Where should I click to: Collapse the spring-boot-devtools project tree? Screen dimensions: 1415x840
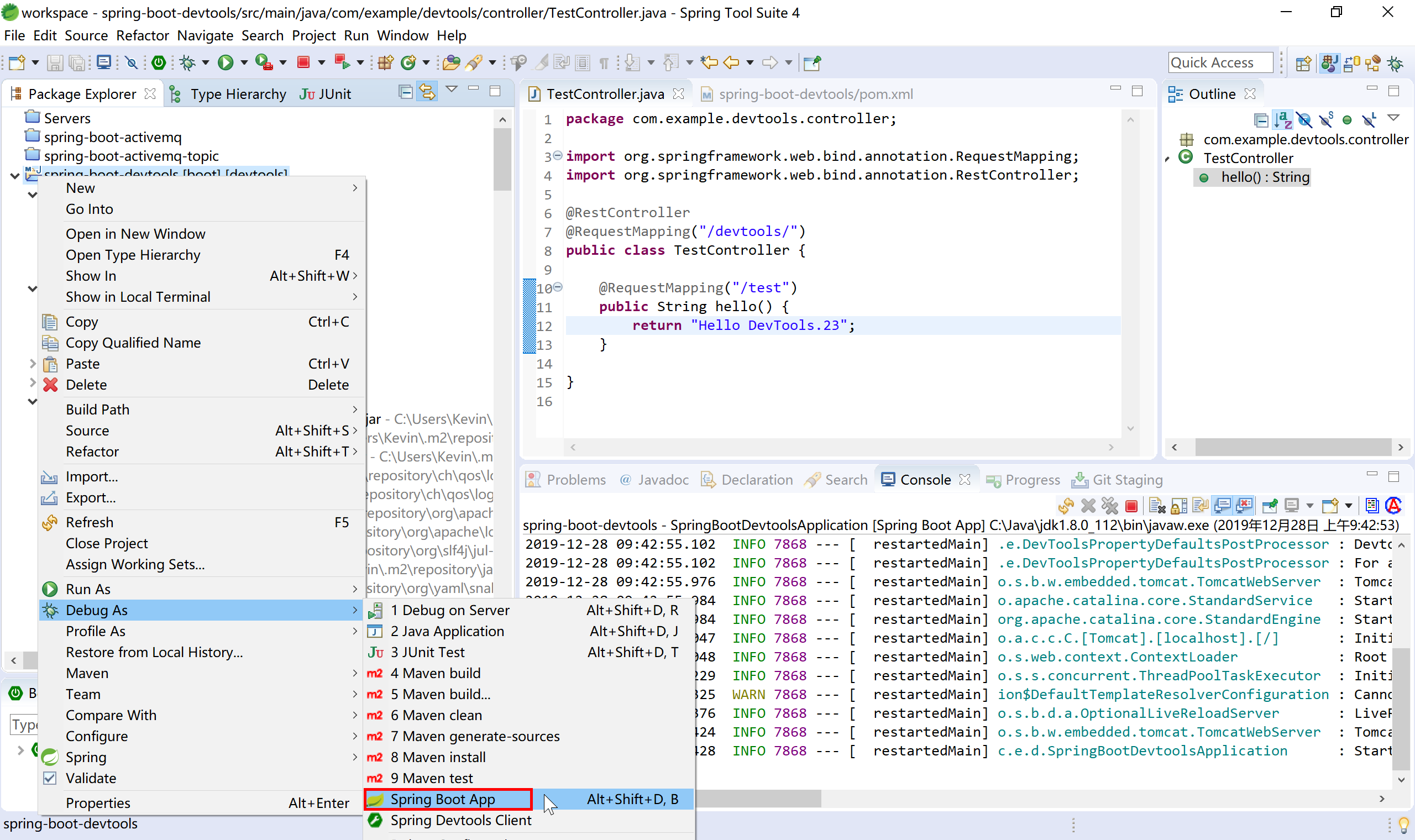(x=15, y=176)
